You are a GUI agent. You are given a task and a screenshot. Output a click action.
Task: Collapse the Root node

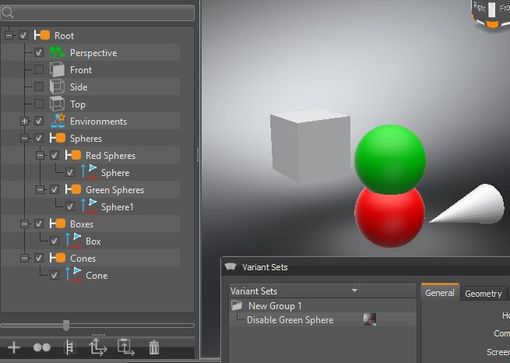click(x=9, y=35)
